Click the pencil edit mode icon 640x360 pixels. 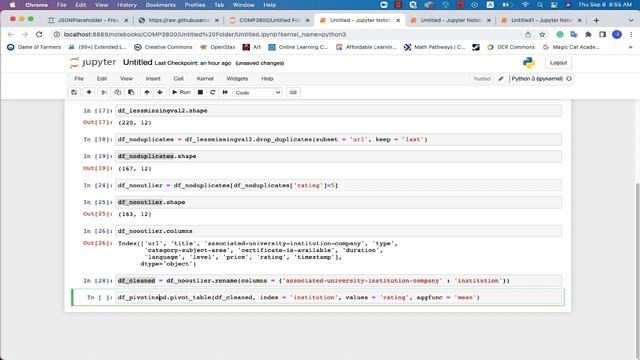point(501,78)
